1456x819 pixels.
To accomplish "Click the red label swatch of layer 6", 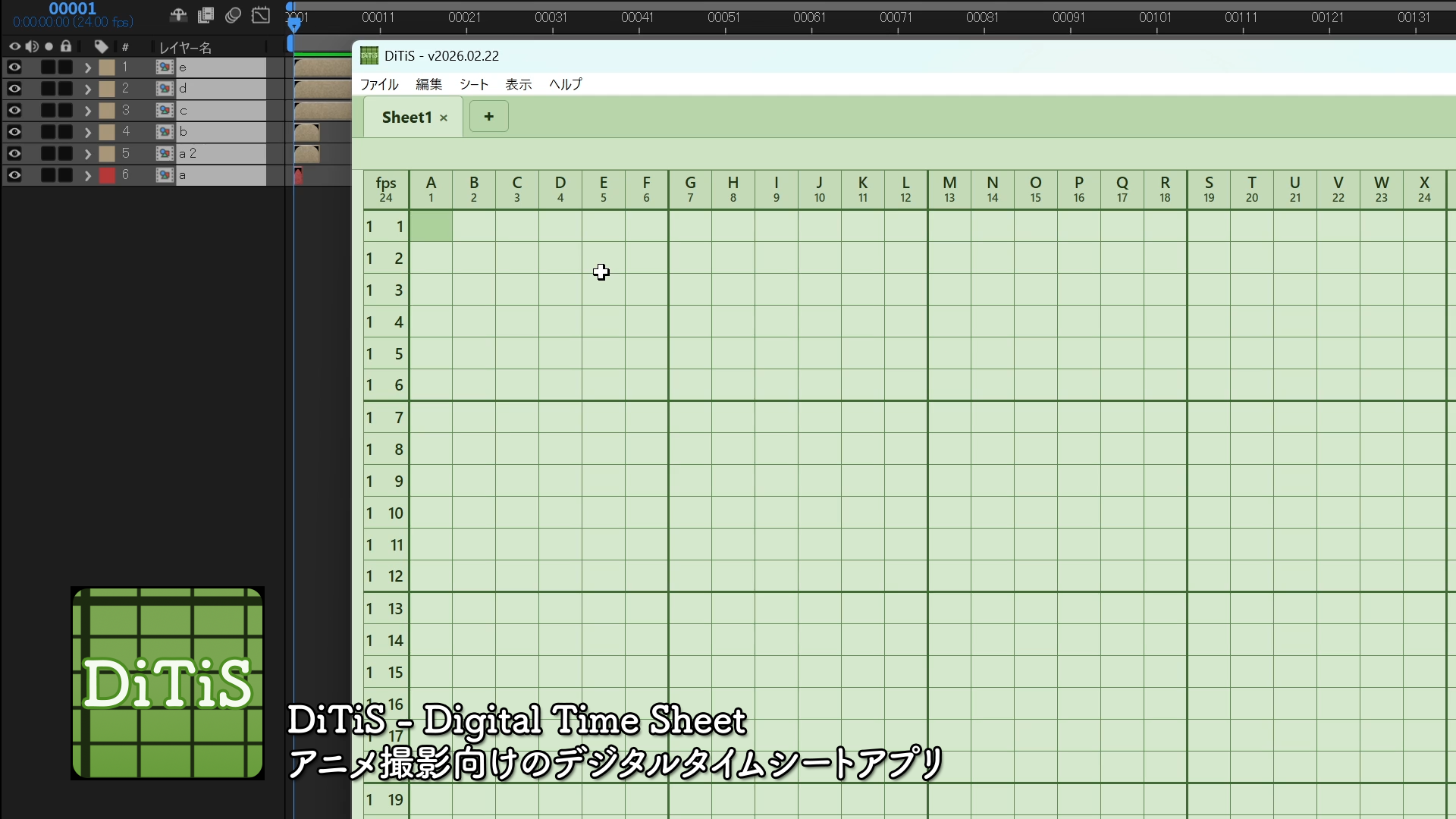I will [107, 175].
